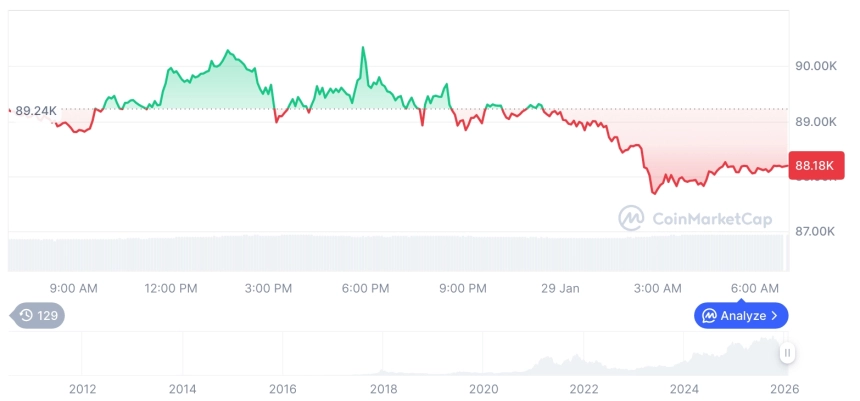This screenshot has width=860, height=401.
Task: Click the 90.00K price axis label
Action: (815, 66)
